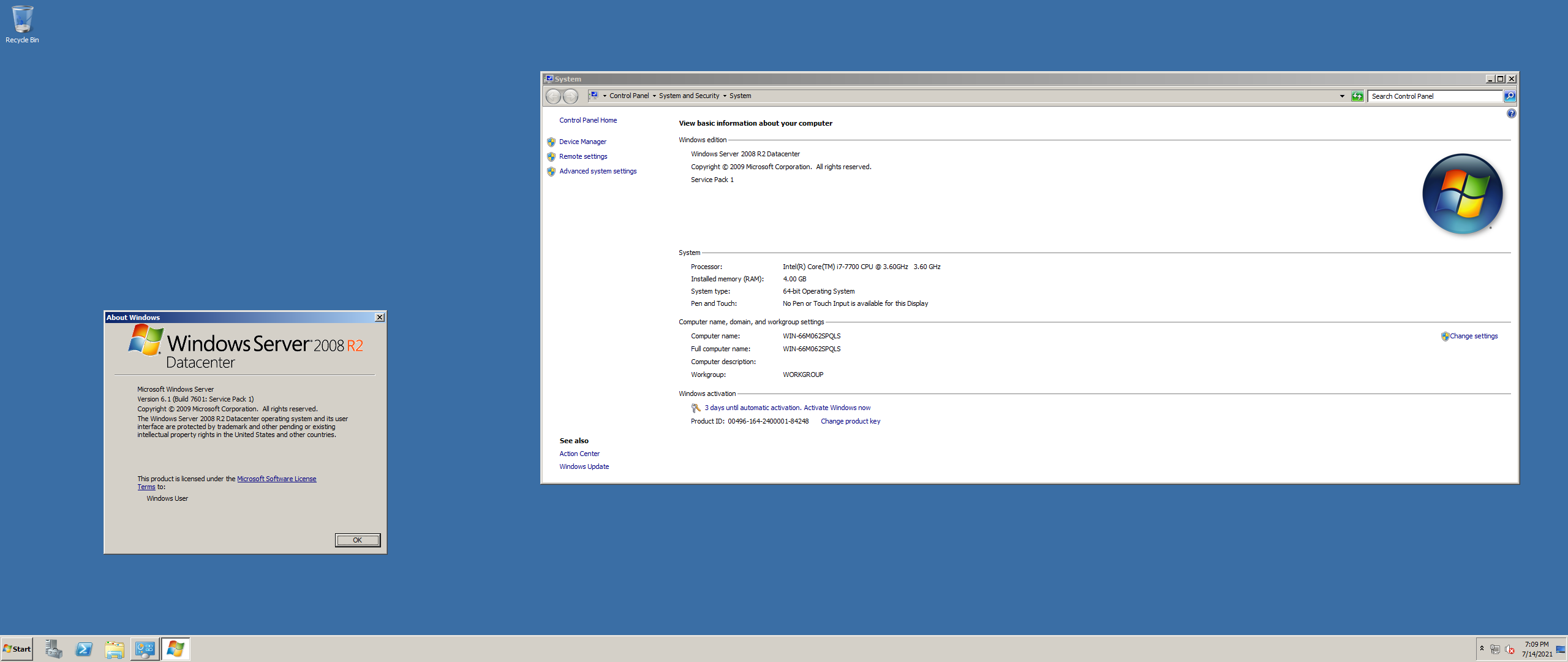Screen dimensions: 1568x662
Task: Click computer name value WIN-66M062SPQLS
Action: (812, 336)
